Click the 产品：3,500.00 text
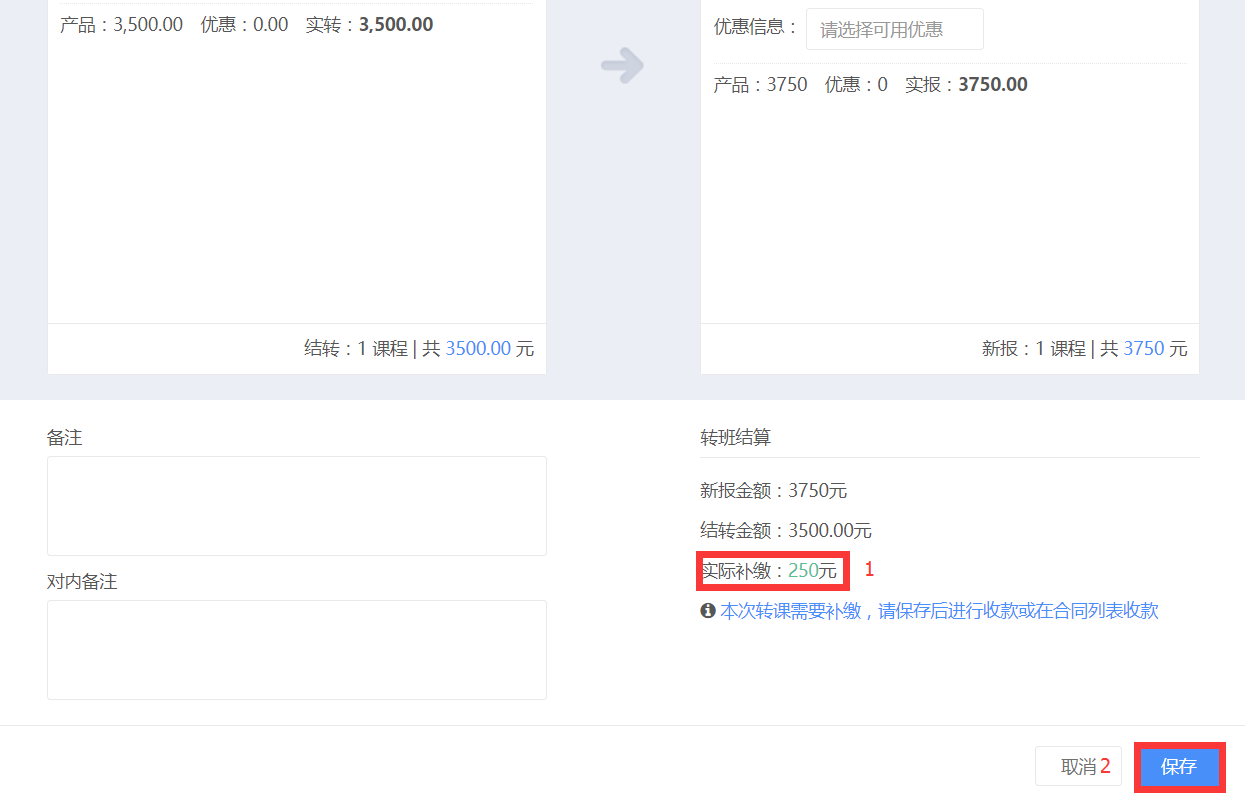This screenshot has width=1245, height=803. coord(121,25)
